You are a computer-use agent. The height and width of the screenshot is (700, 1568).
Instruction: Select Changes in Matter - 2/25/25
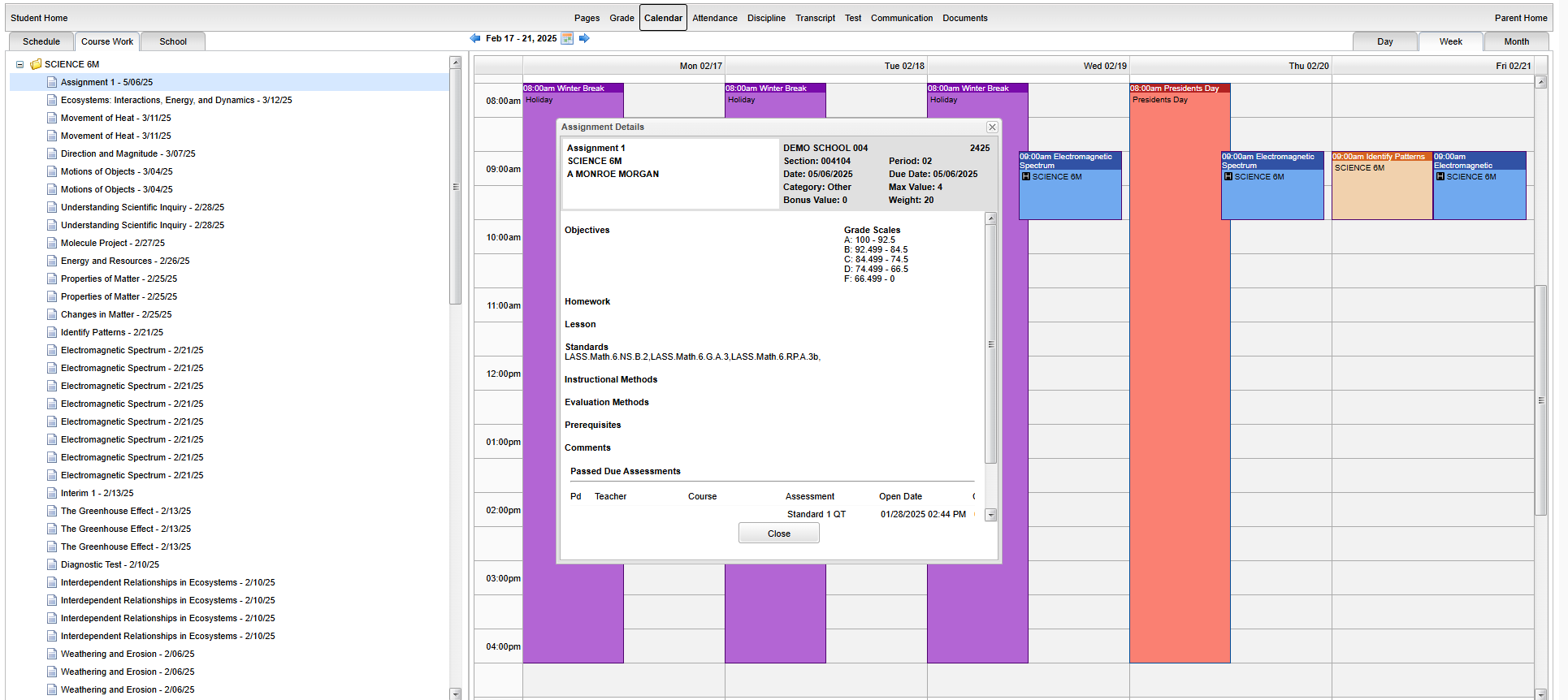tap(116, 314)
